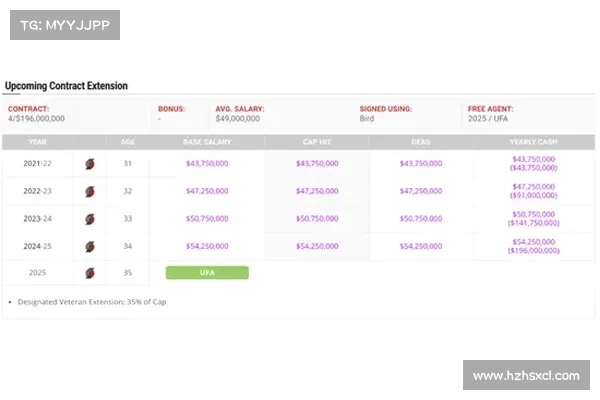Click the www.hzhsxcl.com watermark link
This screenshot has width=600, height=400.
tap(526, 375)
